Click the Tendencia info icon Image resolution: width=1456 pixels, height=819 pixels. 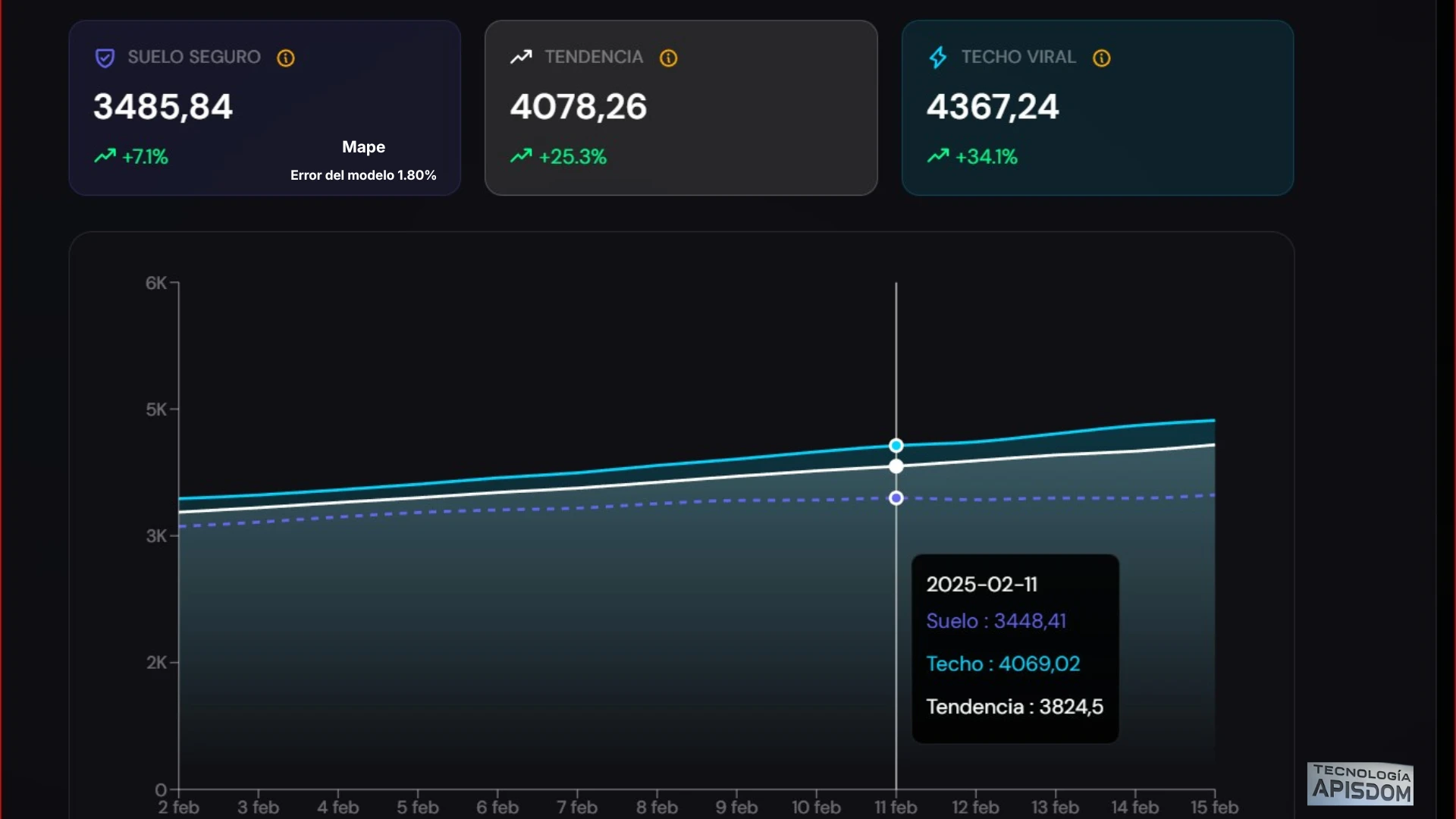coord(668,58)
